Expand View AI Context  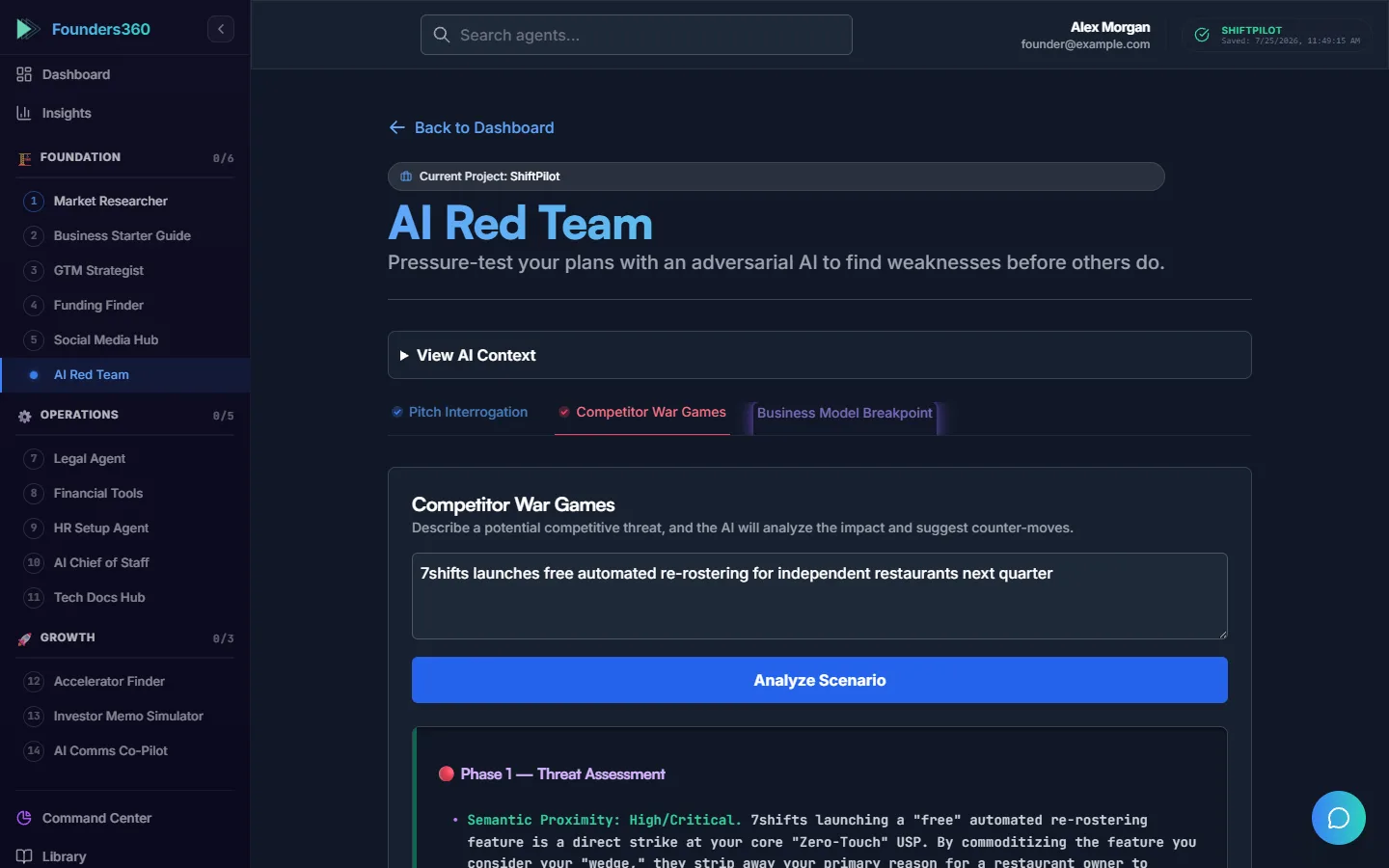pos(820,355)
